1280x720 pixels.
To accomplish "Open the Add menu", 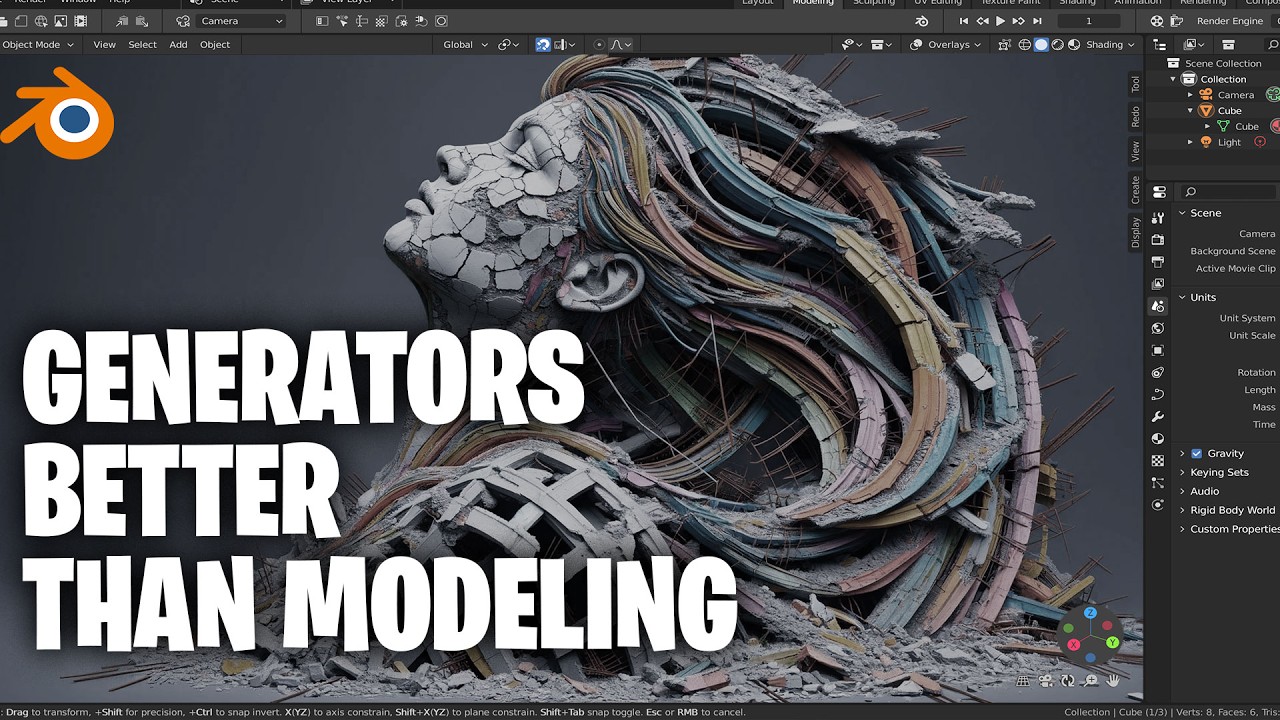I will click(178, 45).
